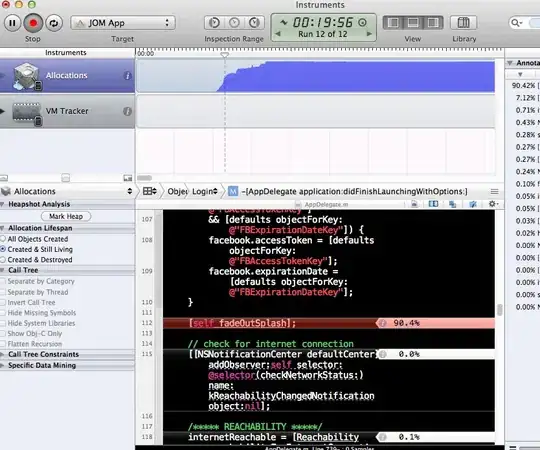The height and width of the screenshot is (450, 540).
Task: Click the Allocations instrument info icon
Action: click(x=127, y=76)
